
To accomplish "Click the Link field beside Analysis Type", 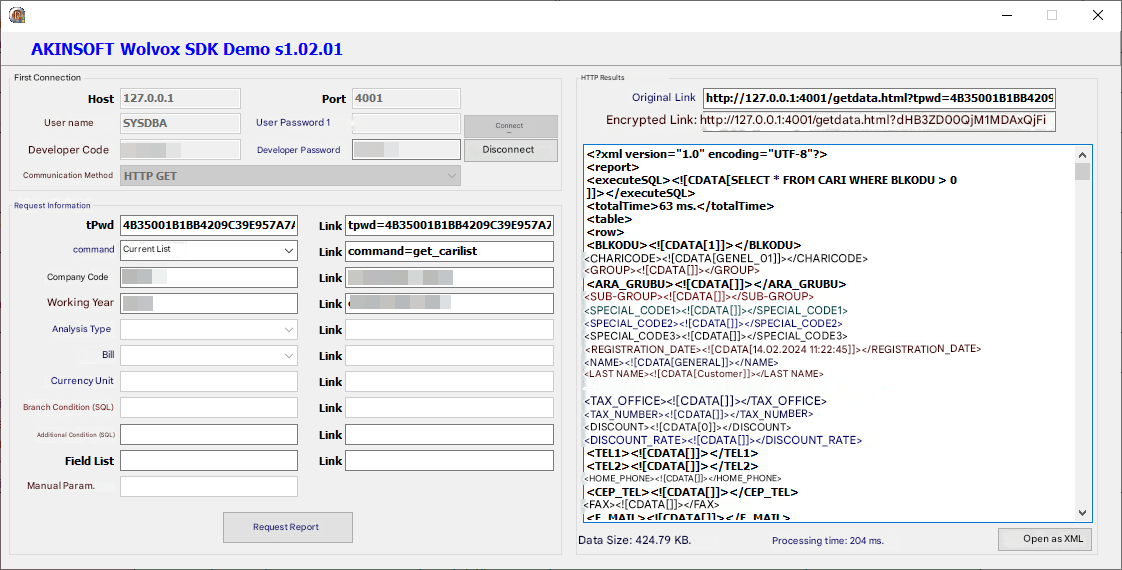I will [x=449, y=330].
